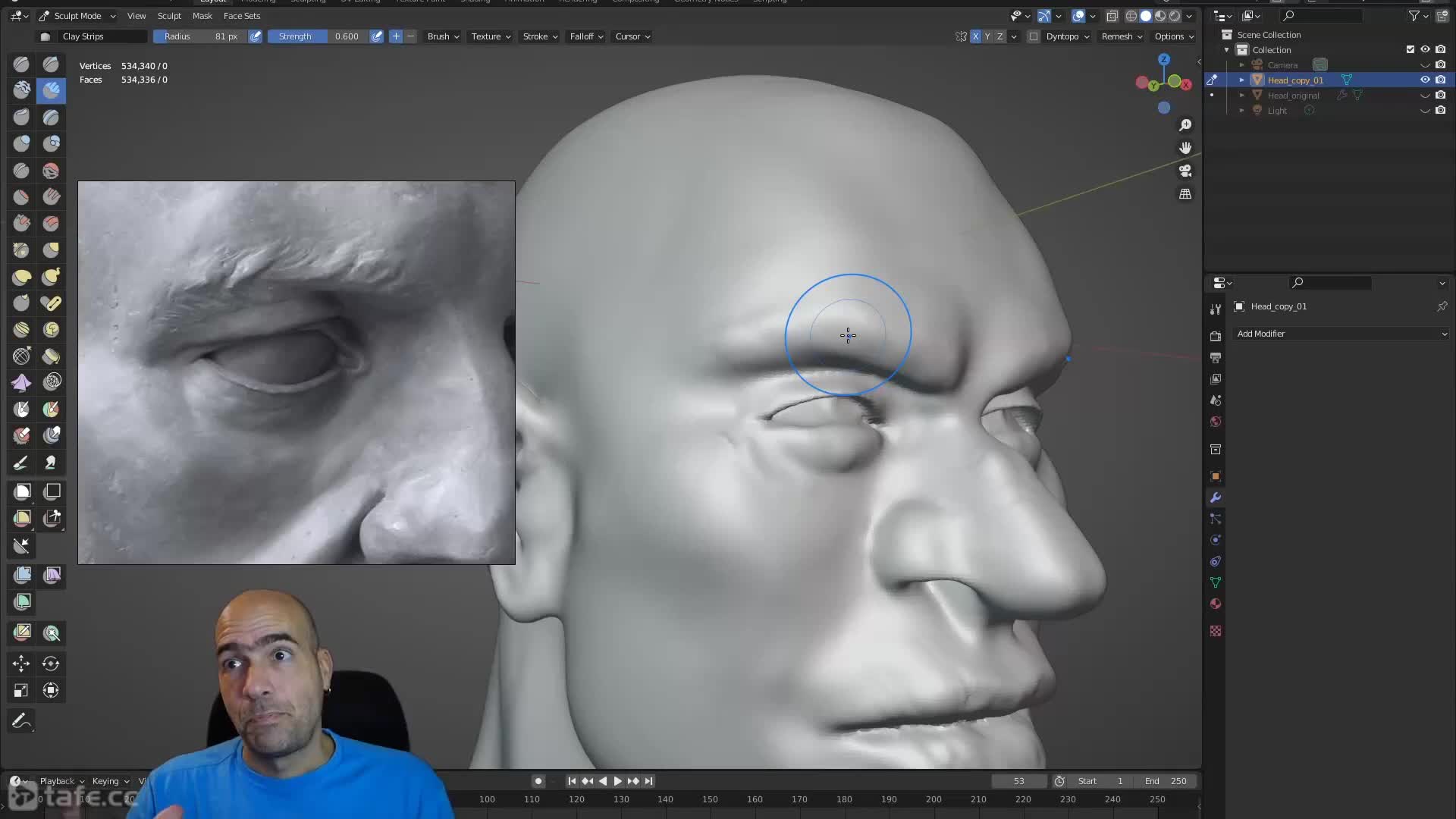Click the viewport zoom magnifier icon
1456x819 pixels.
tap(1185, 125)
